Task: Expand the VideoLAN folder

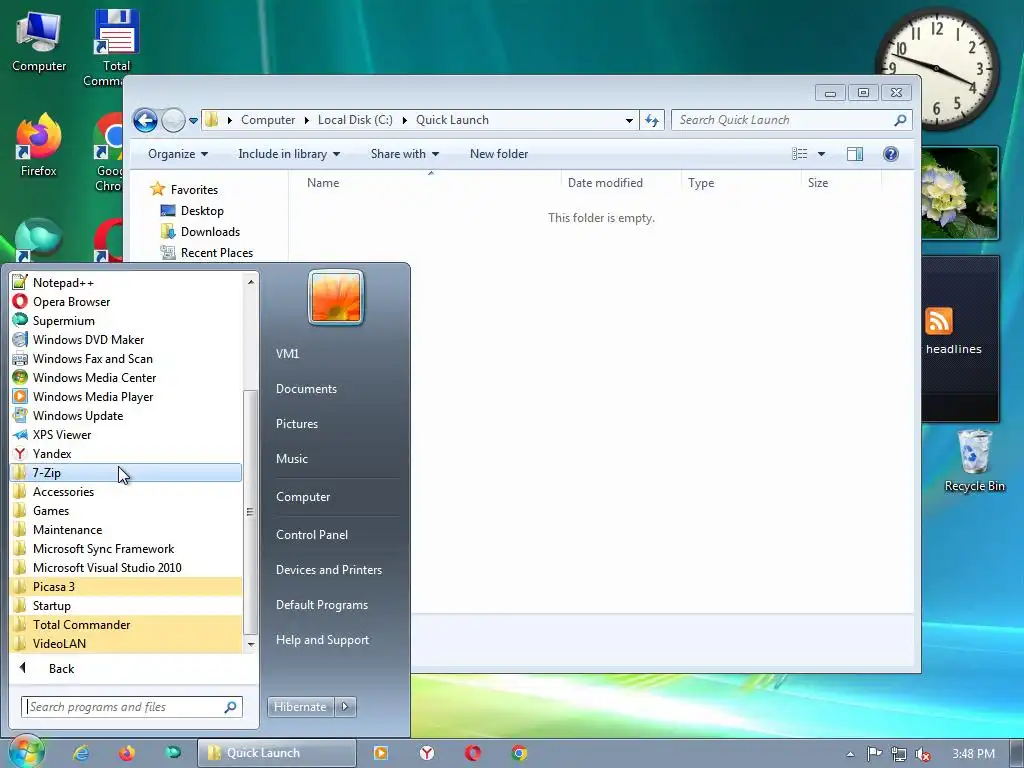Action: pyautogui.click(x=126, y=643)
